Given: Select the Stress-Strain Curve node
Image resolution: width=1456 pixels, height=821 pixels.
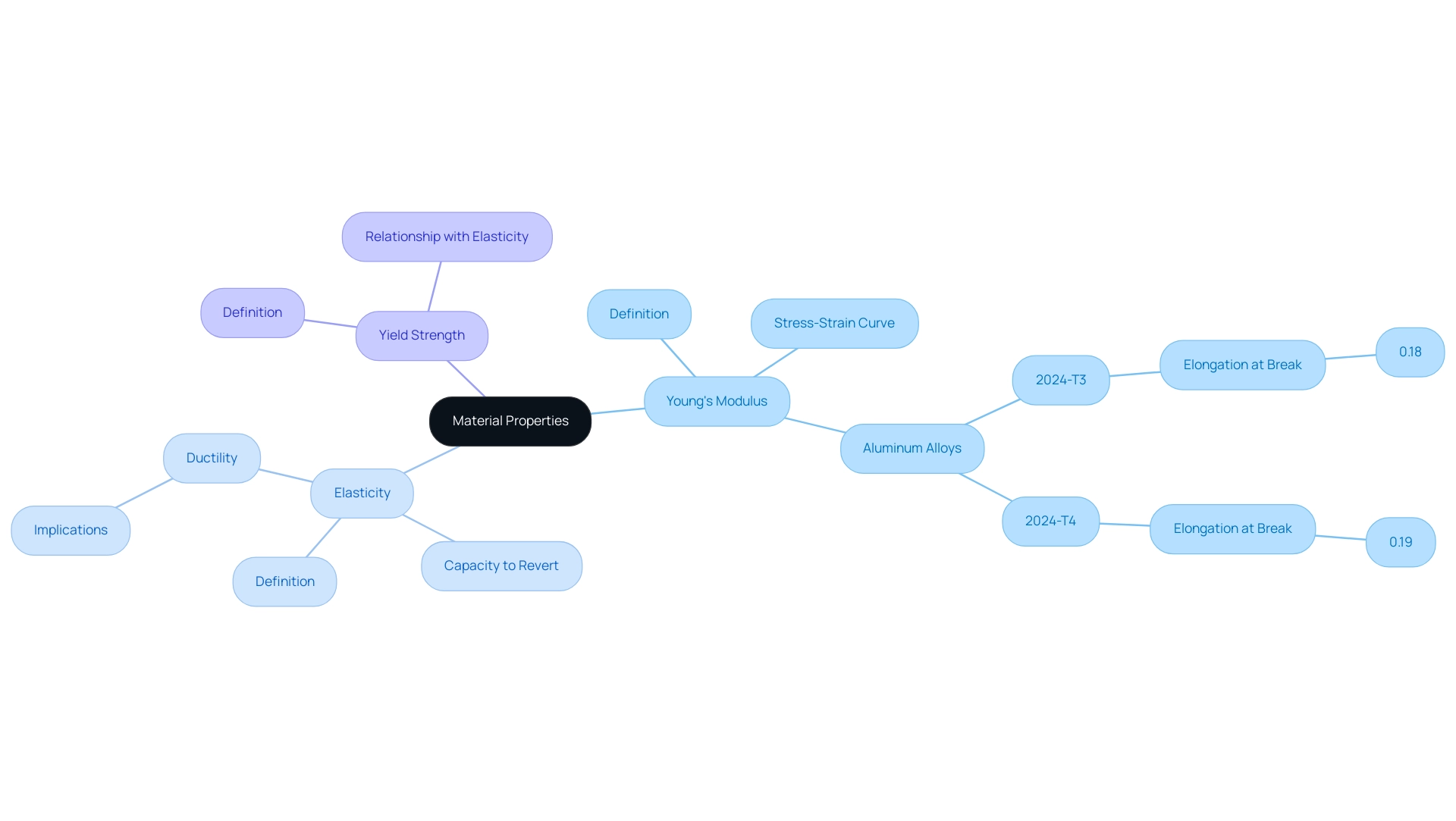Looking at the screenshot, I should (834, 322).
